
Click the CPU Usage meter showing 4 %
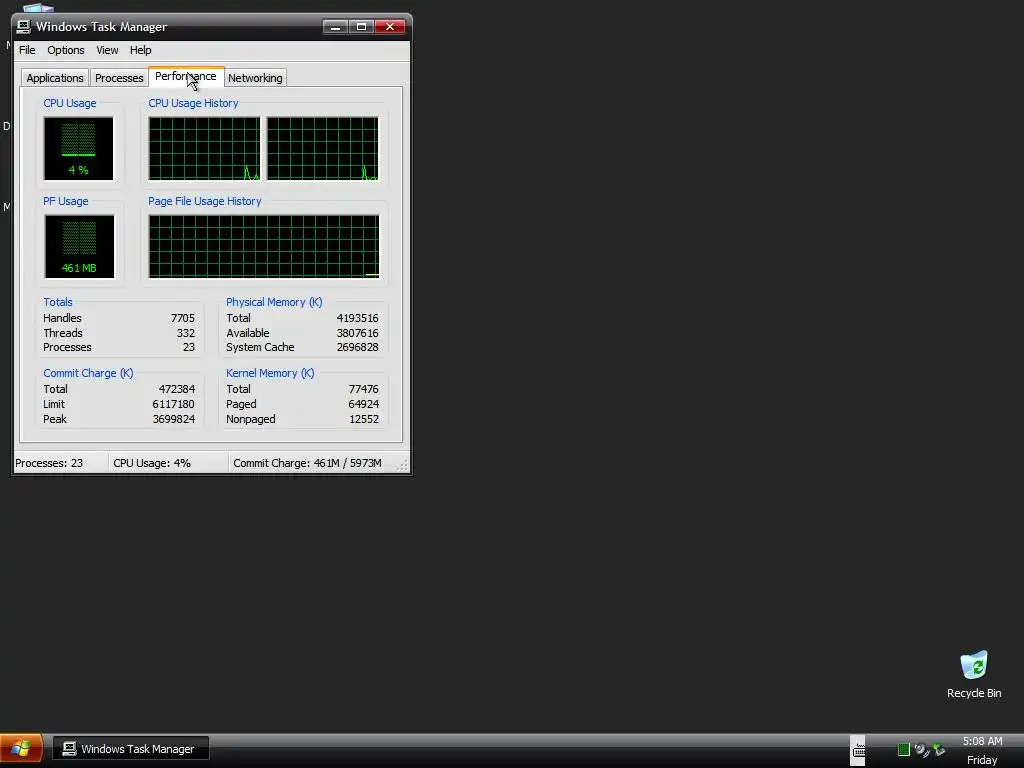pos(78,148)
